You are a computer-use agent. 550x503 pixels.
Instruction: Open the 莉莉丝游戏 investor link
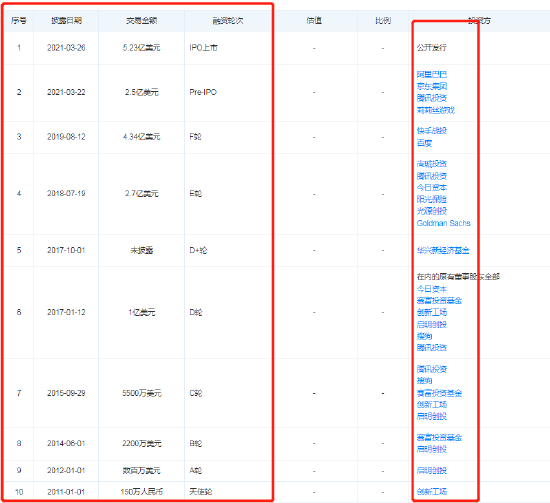pyautogui.click(x=435, y=110)
